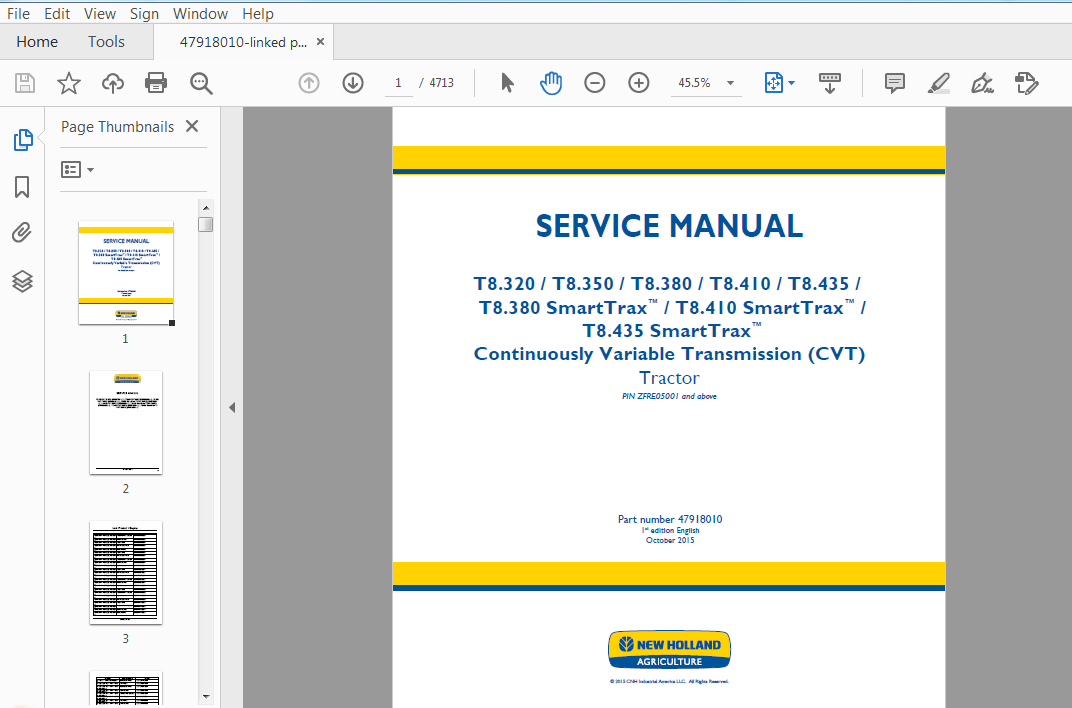Image resolution: width=1072 pixels, height=708 pixels.
Task: Switch to the Tools tab
Action: [x=106, y=42]
